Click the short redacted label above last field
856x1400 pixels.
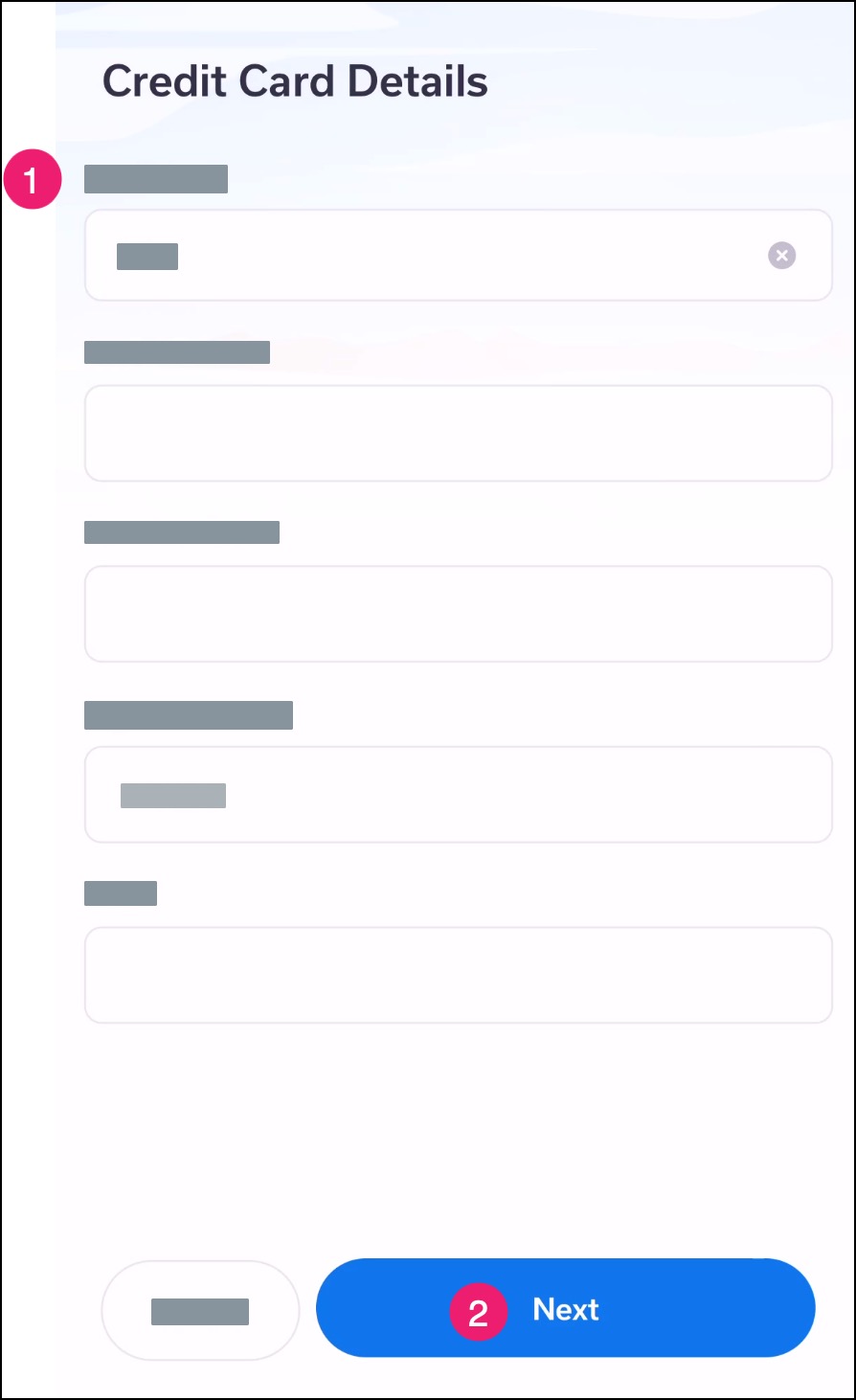tap(121, 893)
